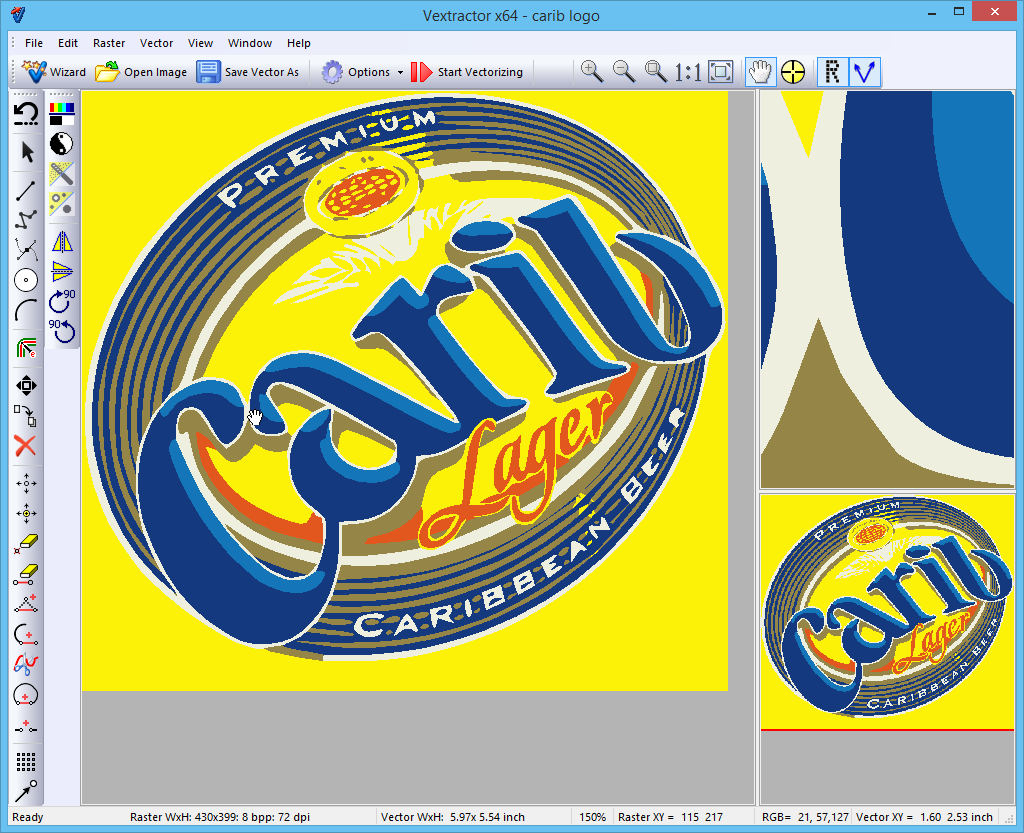Viewport: 1024px width, 833px height.
Task: Open the Raster menu
Action: coord(109,43)
